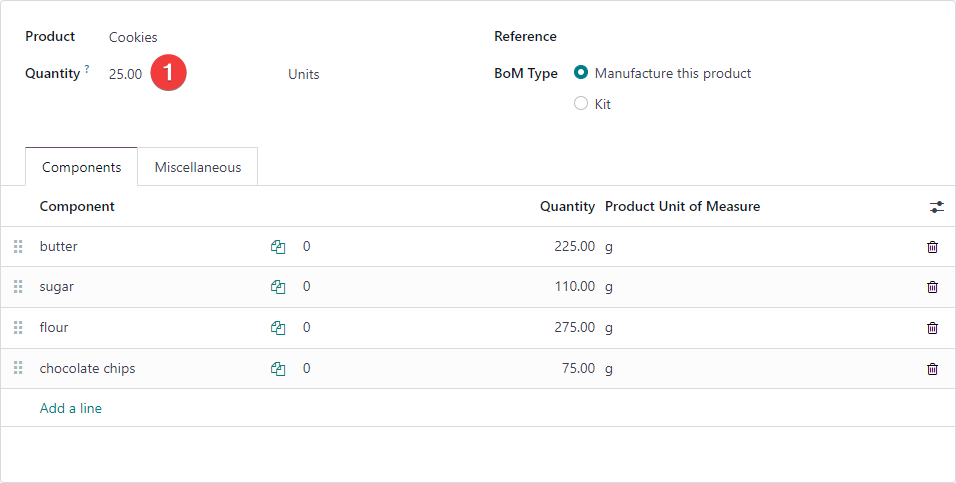Select the Components tab
This screenshot has height=483, width=956.
pos(82,167)
